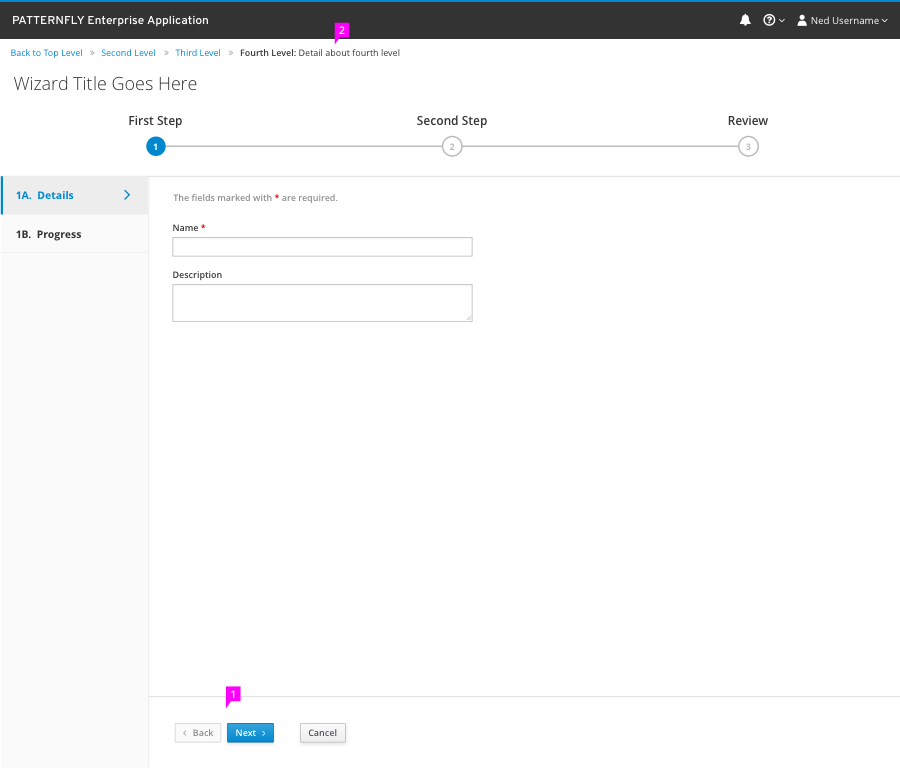
Task: Click the Review step label
Action: point(748,121)
